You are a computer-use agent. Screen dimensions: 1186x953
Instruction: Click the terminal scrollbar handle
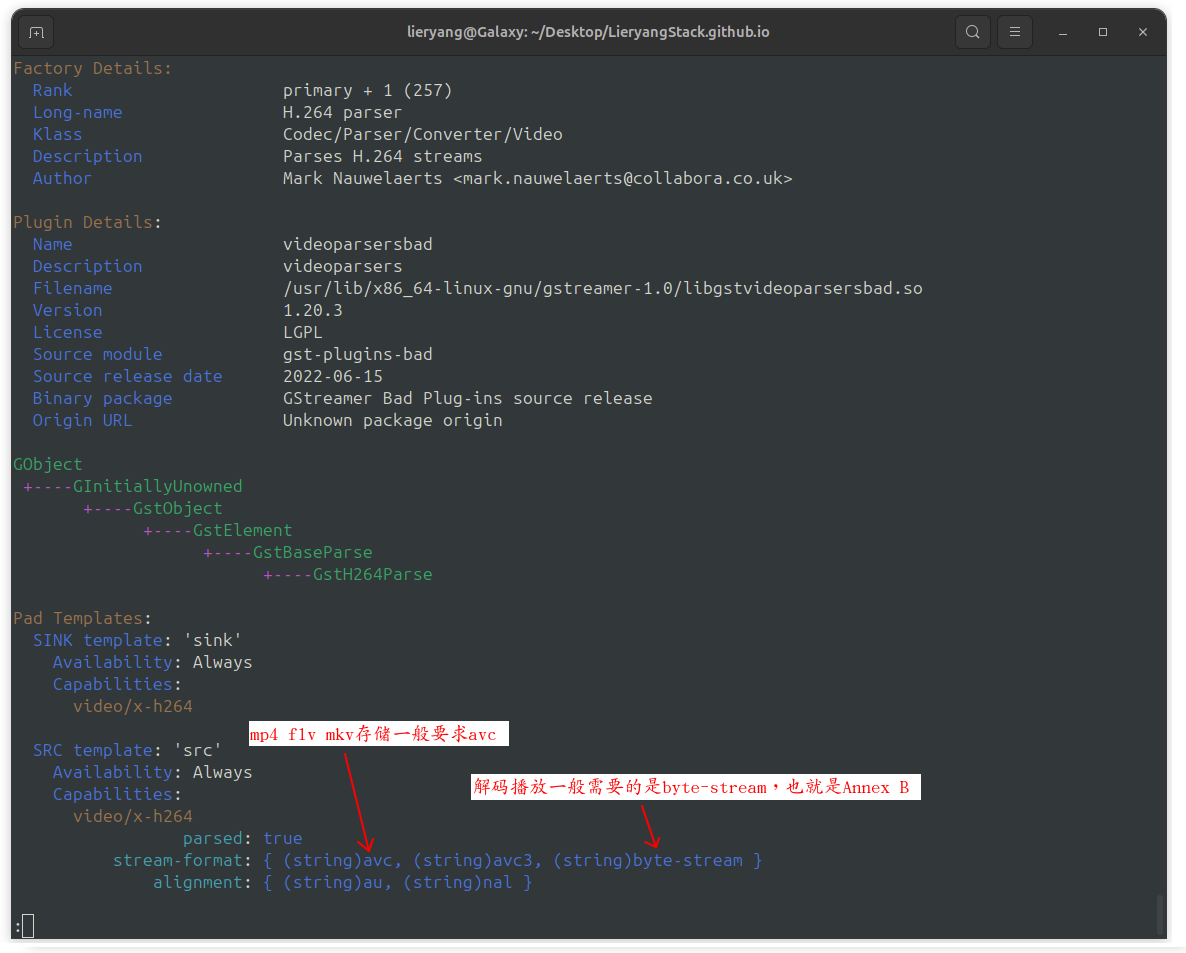pyautogui.click(x=1159, y=914)
